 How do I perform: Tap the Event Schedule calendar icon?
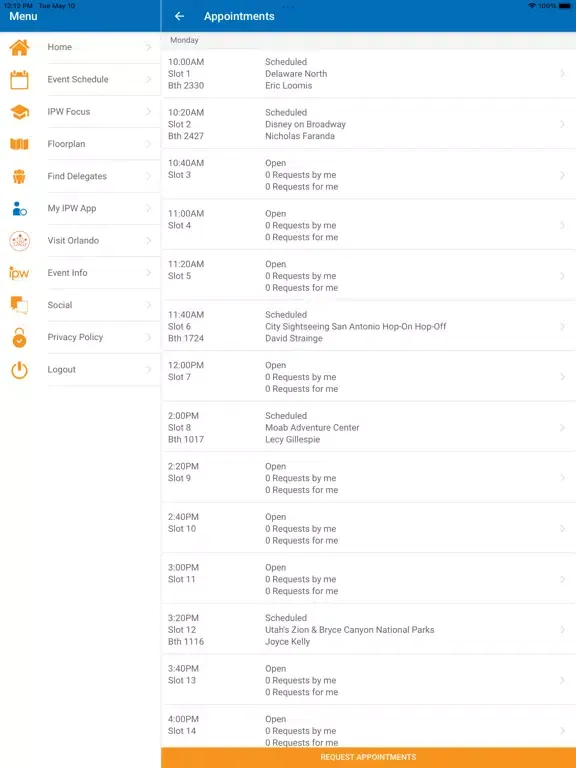click(19, 80)
